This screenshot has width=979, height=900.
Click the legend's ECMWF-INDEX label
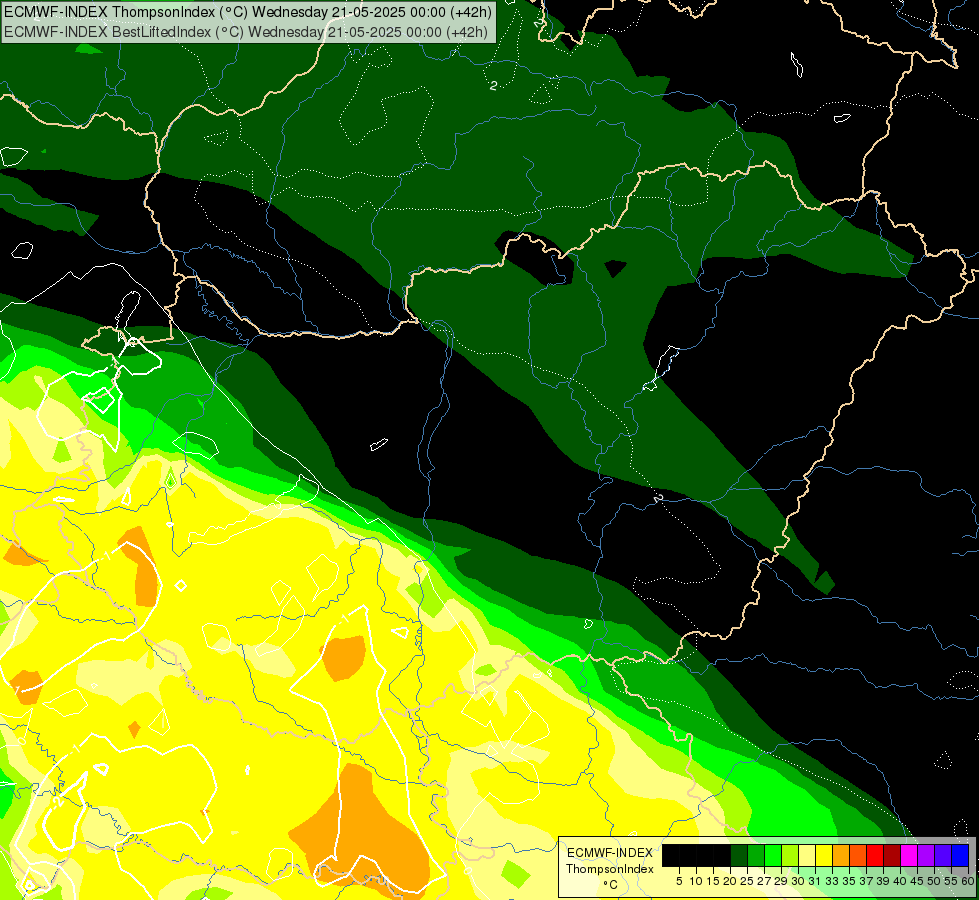point(610,853)
